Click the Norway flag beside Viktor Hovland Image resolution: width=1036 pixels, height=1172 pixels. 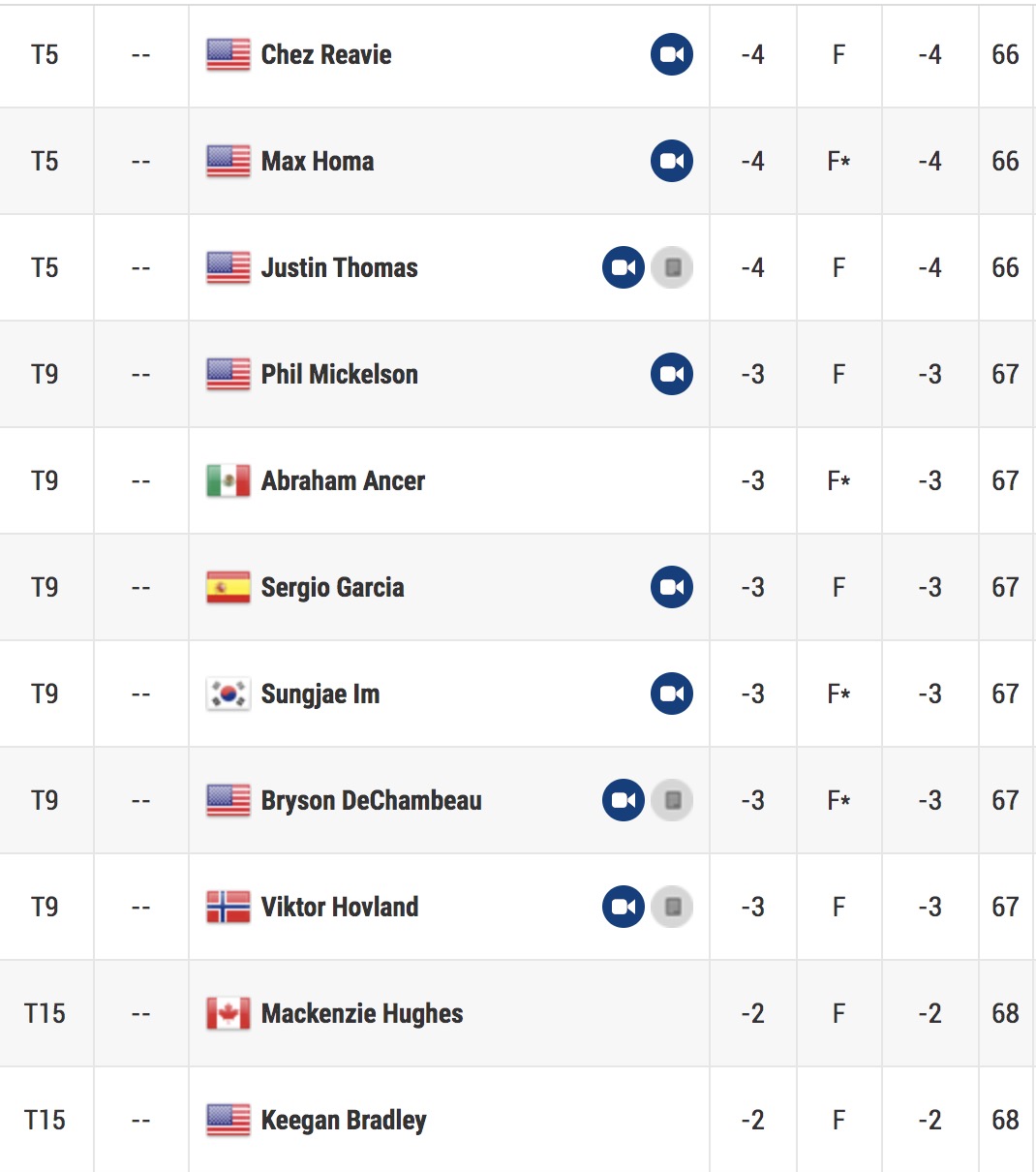click(229, 907)
